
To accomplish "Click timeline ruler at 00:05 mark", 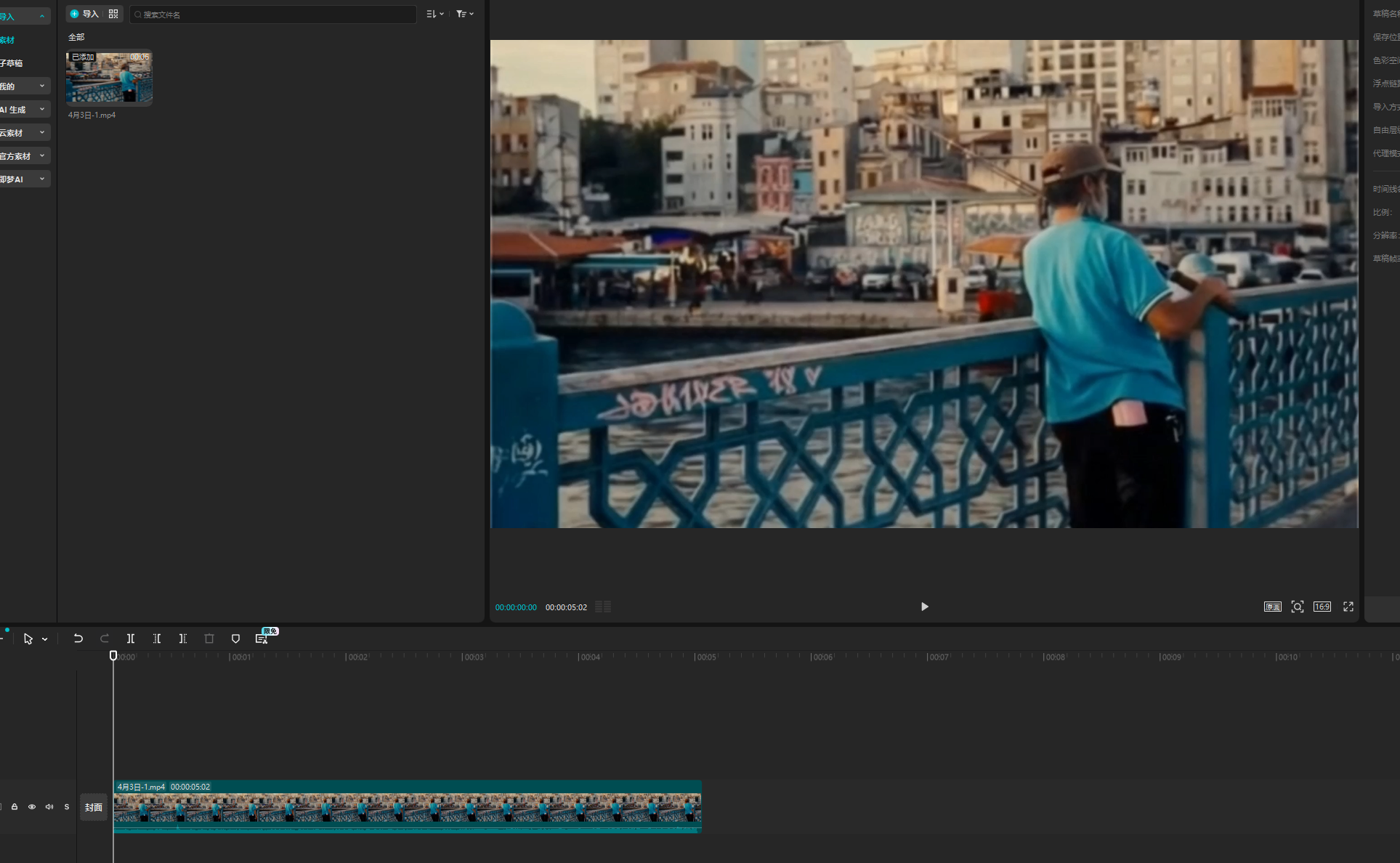I will pyautogui.click(x=695, y=657).
